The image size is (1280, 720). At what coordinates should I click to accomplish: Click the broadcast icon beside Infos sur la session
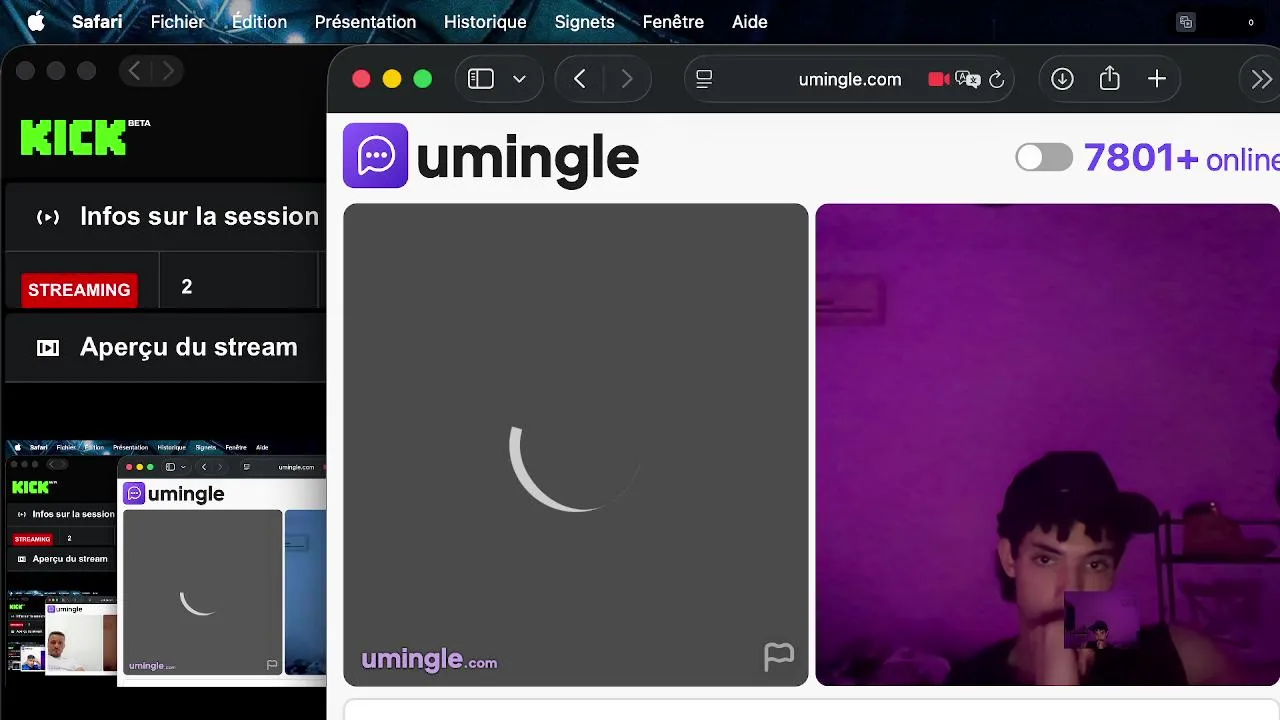click(x=48, y=217)
